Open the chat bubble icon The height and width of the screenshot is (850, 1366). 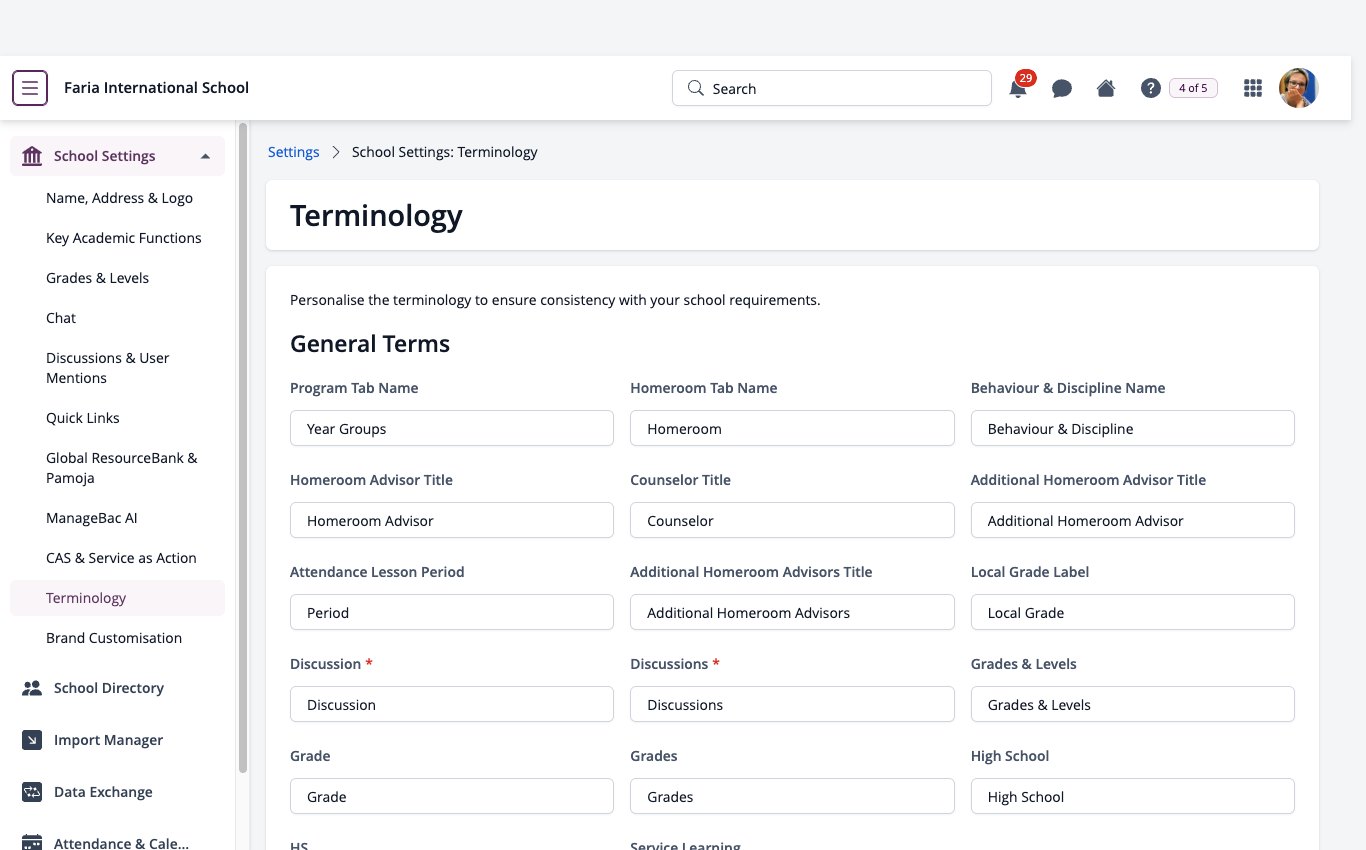[1062, 88]
